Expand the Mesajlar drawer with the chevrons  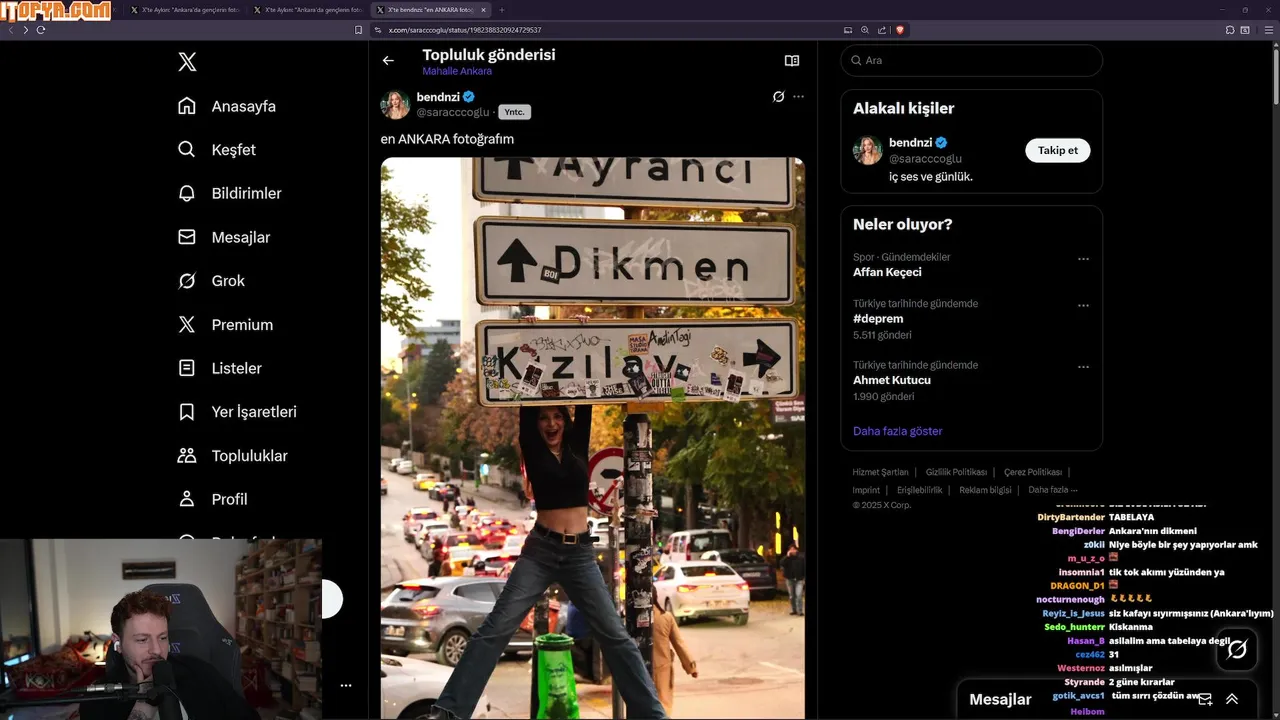(1232, 700)
